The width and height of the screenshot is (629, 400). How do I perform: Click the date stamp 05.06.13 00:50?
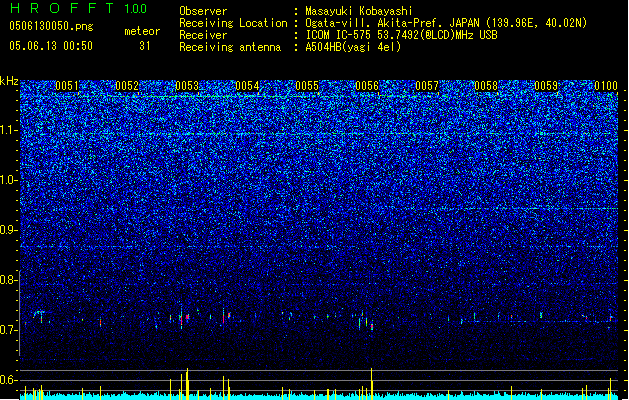[x=51, y=46]
